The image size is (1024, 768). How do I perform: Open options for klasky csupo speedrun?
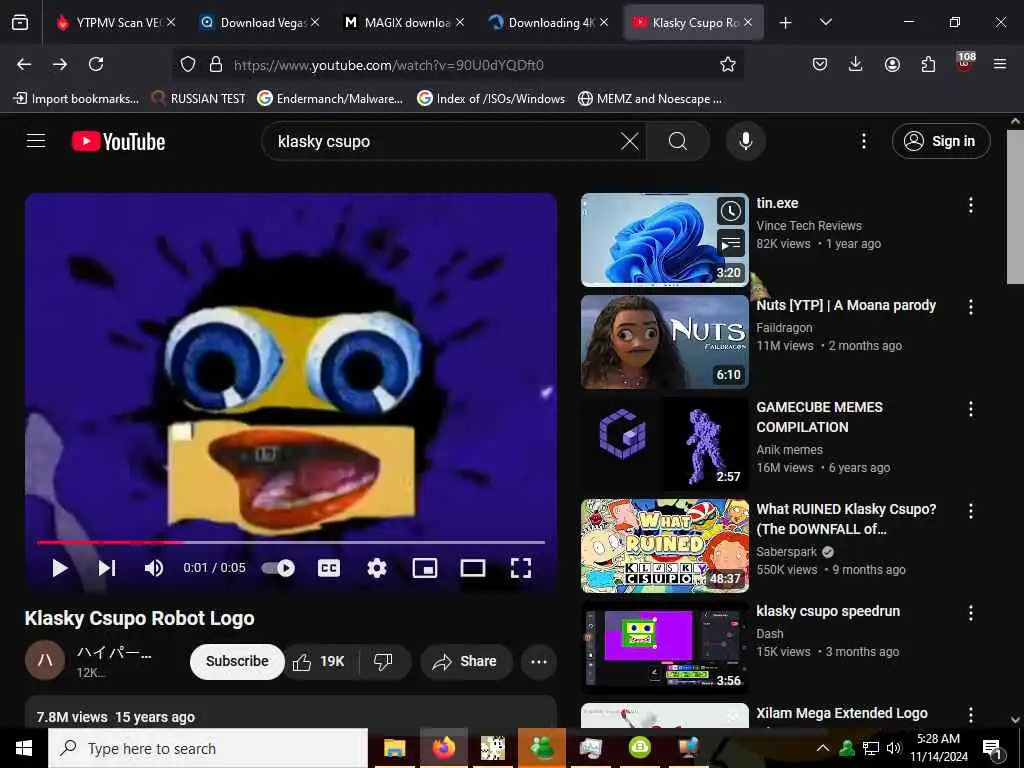tap(970, 613)
